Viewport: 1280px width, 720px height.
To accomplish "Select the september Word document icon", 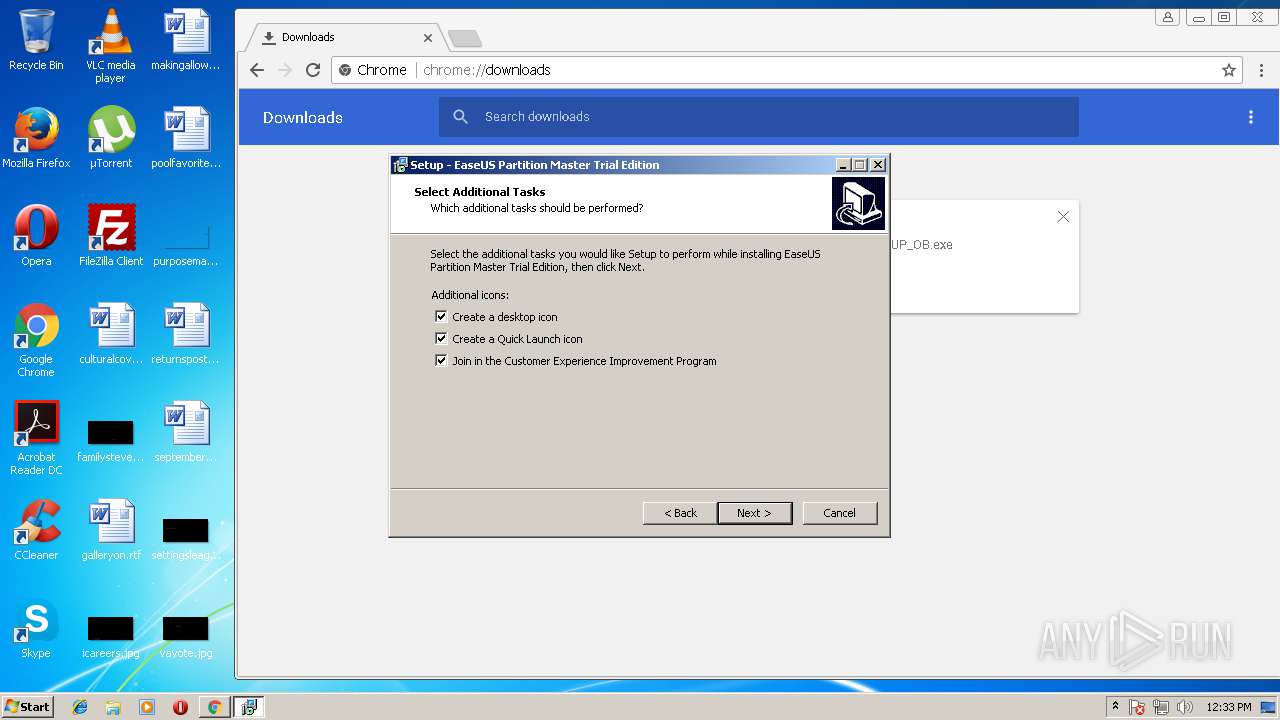I will pyautogui.click(x=186, y=432).
